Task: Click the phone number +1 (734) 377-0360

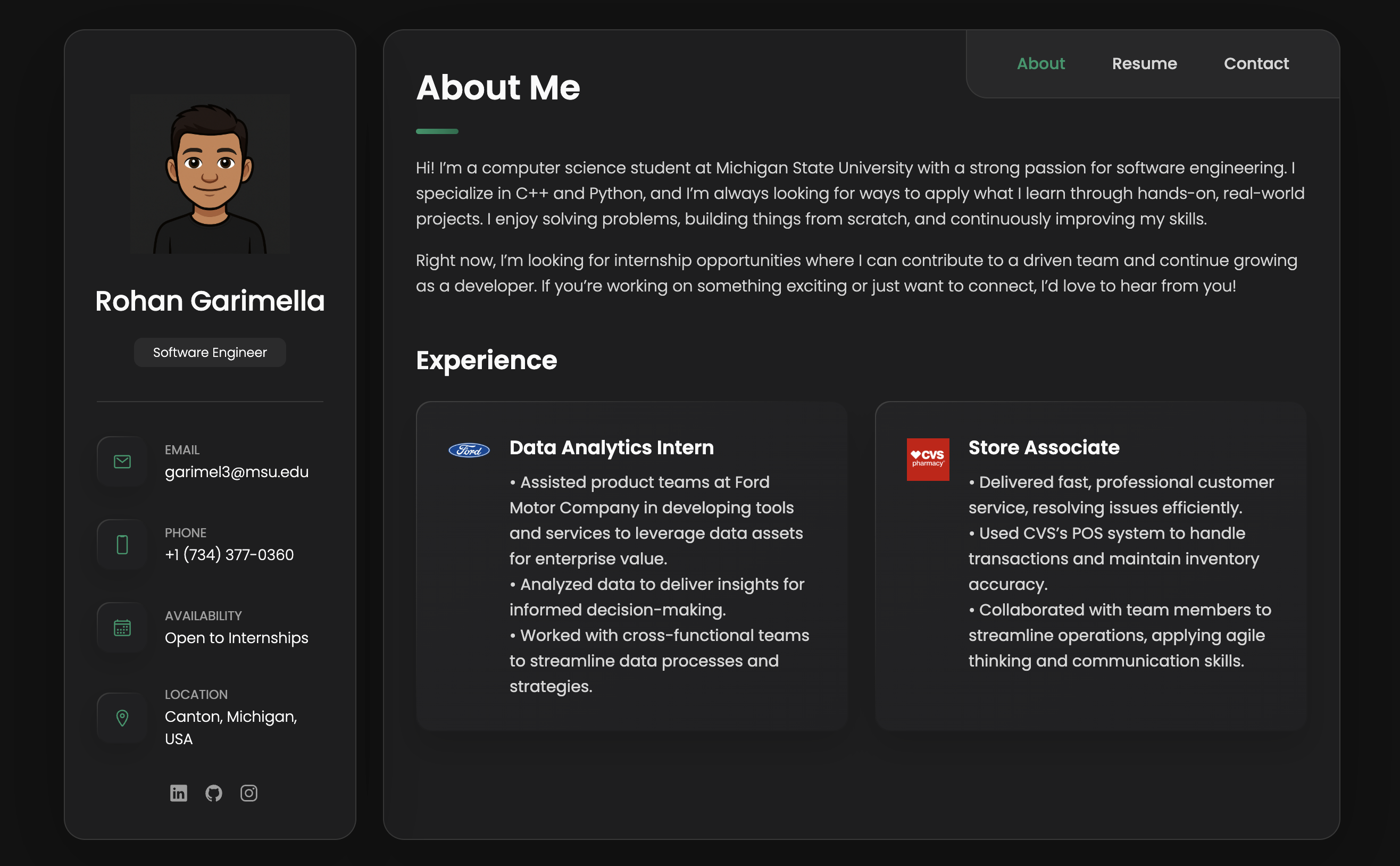Action: click(x=229, y=554)
